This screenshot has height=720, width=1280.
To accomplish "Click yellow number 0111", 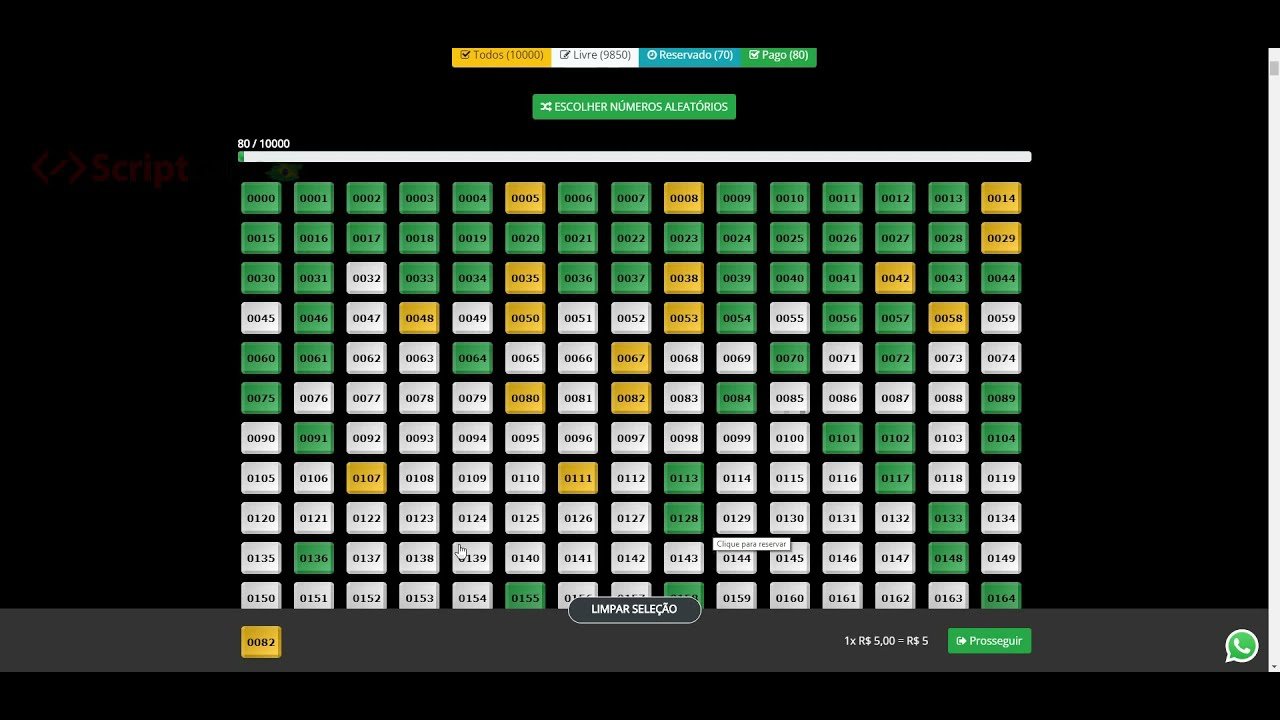I will [x=578, y=478].
